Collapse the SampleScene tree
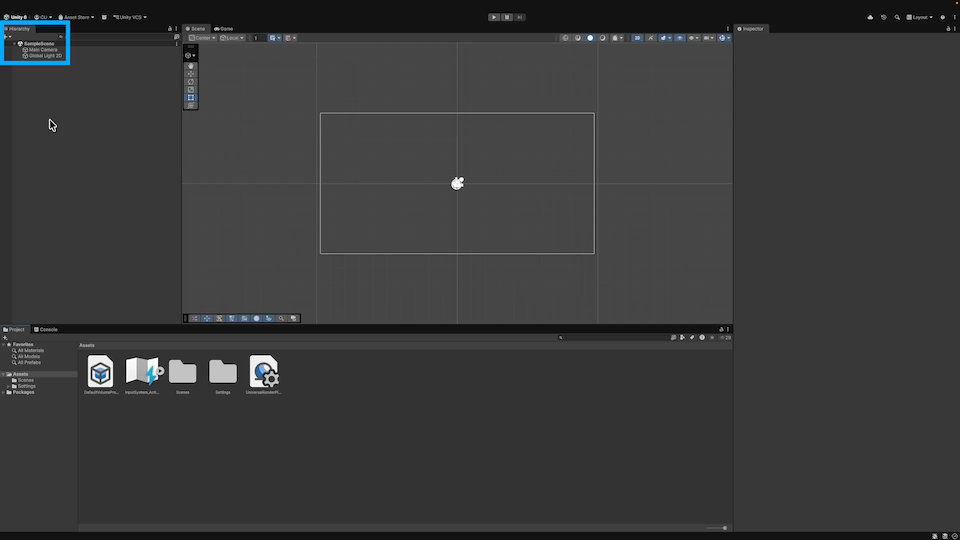The height and width of the screenshot is (540, 960). [x=14, y=43]
